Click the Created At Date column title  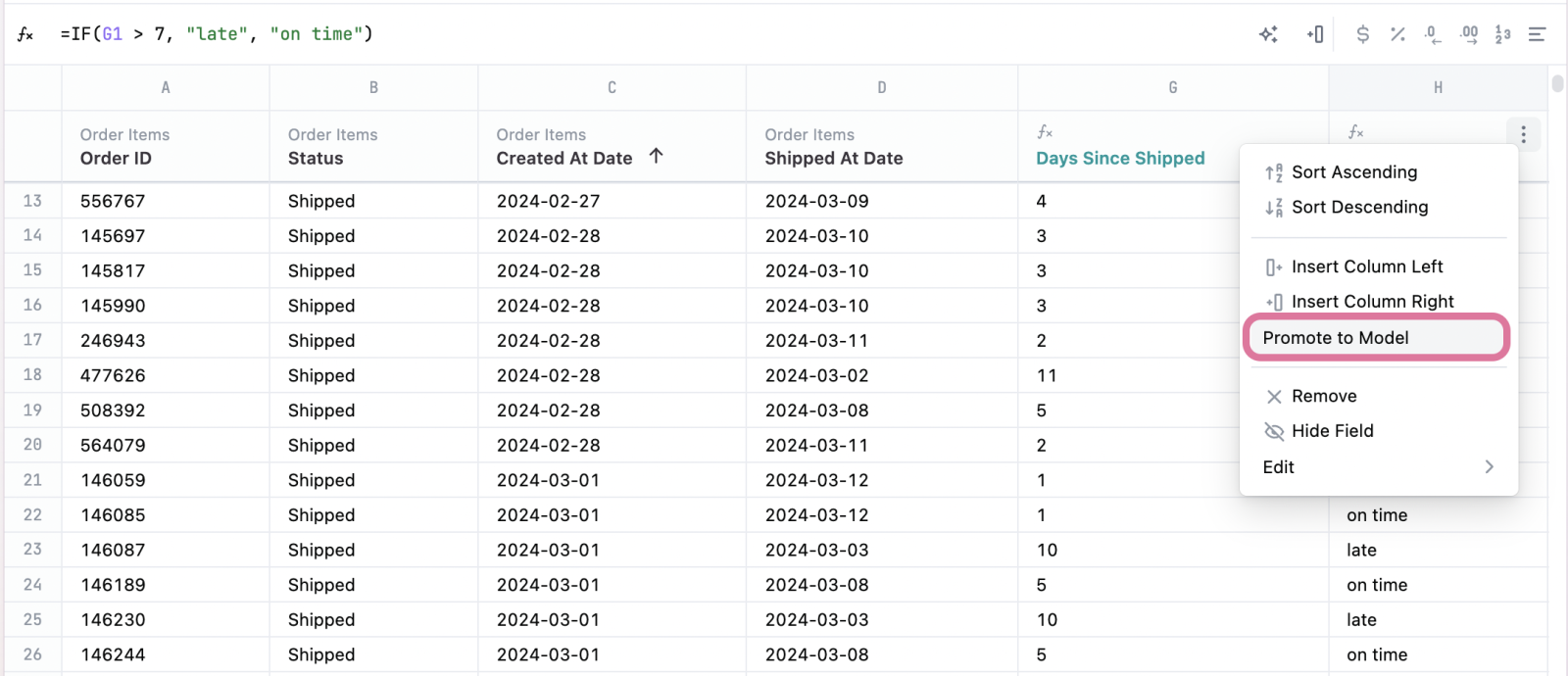[564, 159]
